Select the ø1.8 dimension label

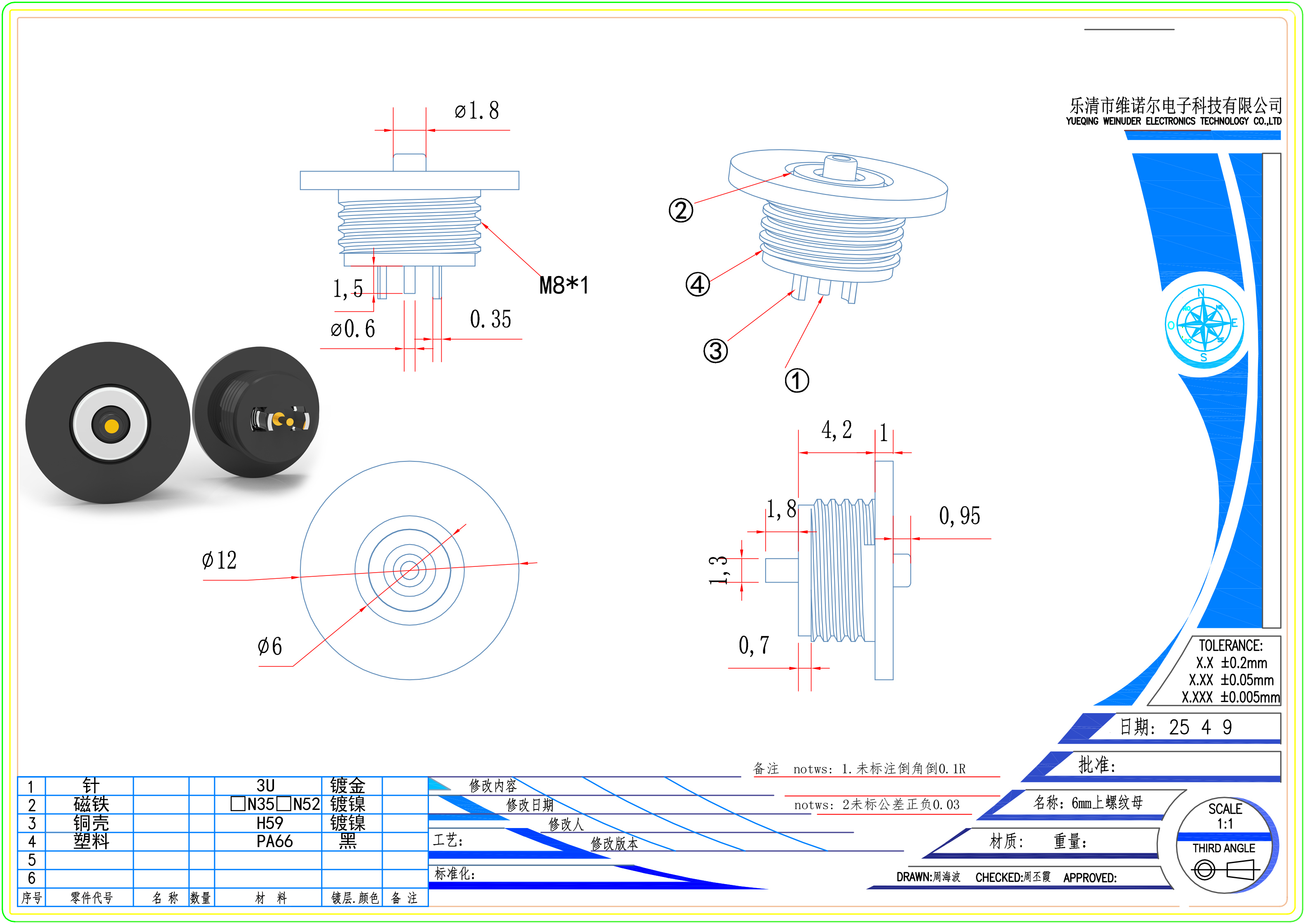tap(477, 110)
